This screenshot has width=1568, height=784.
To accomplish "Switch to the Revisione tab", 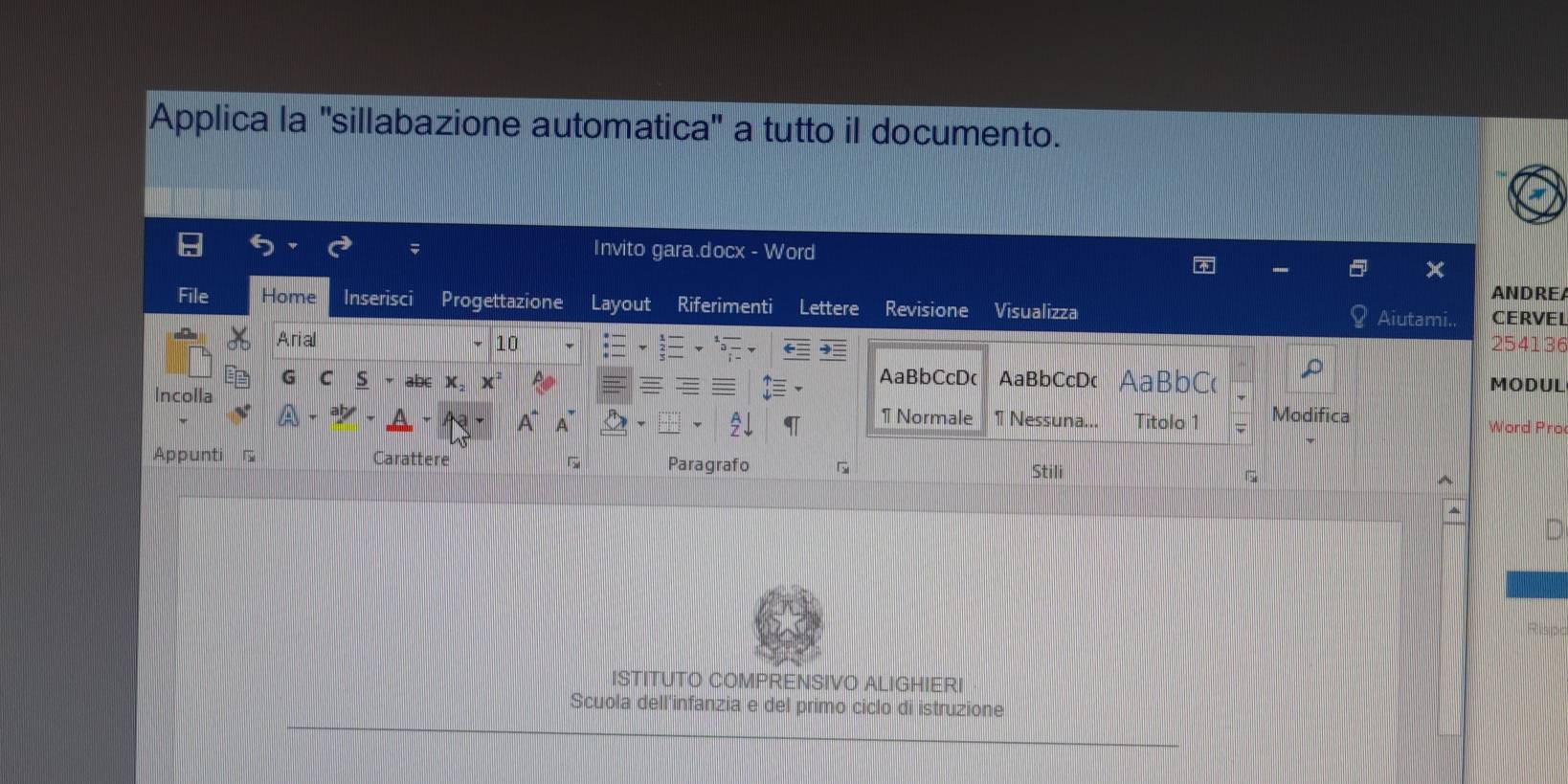I will click(x=926, y=309).
